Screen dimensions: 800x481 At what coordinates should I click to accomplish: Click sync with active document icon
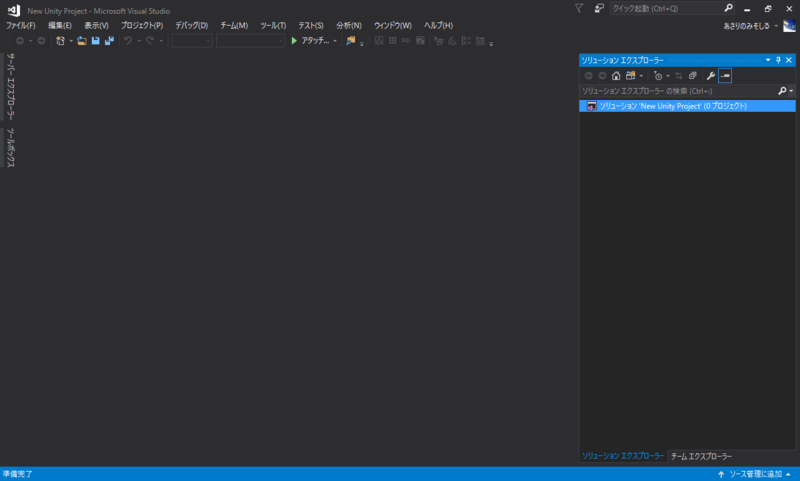(x=679, y=75)
